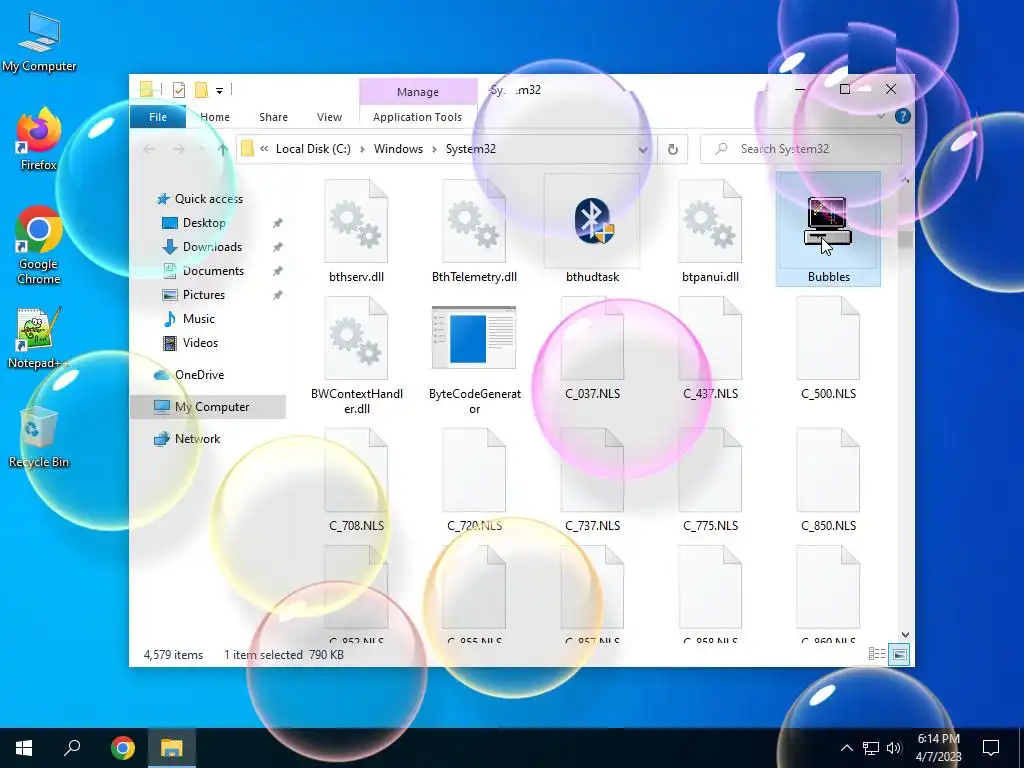1024x768 pixels.
Task: Click the System32 breadcrumb segment
Action: pyautogui.click(x=471, y=150)
